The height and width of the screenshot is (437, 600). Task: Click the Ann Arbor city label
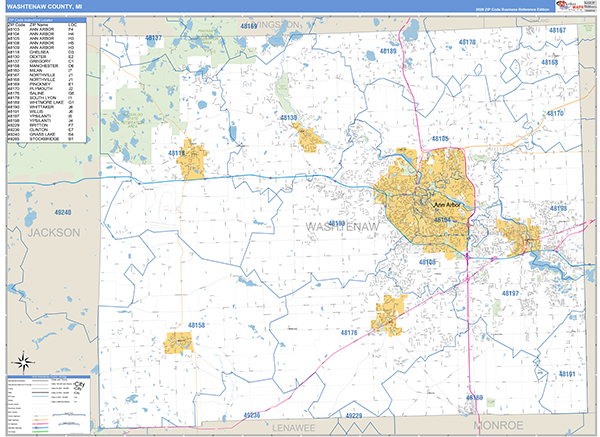coord(444,202)
